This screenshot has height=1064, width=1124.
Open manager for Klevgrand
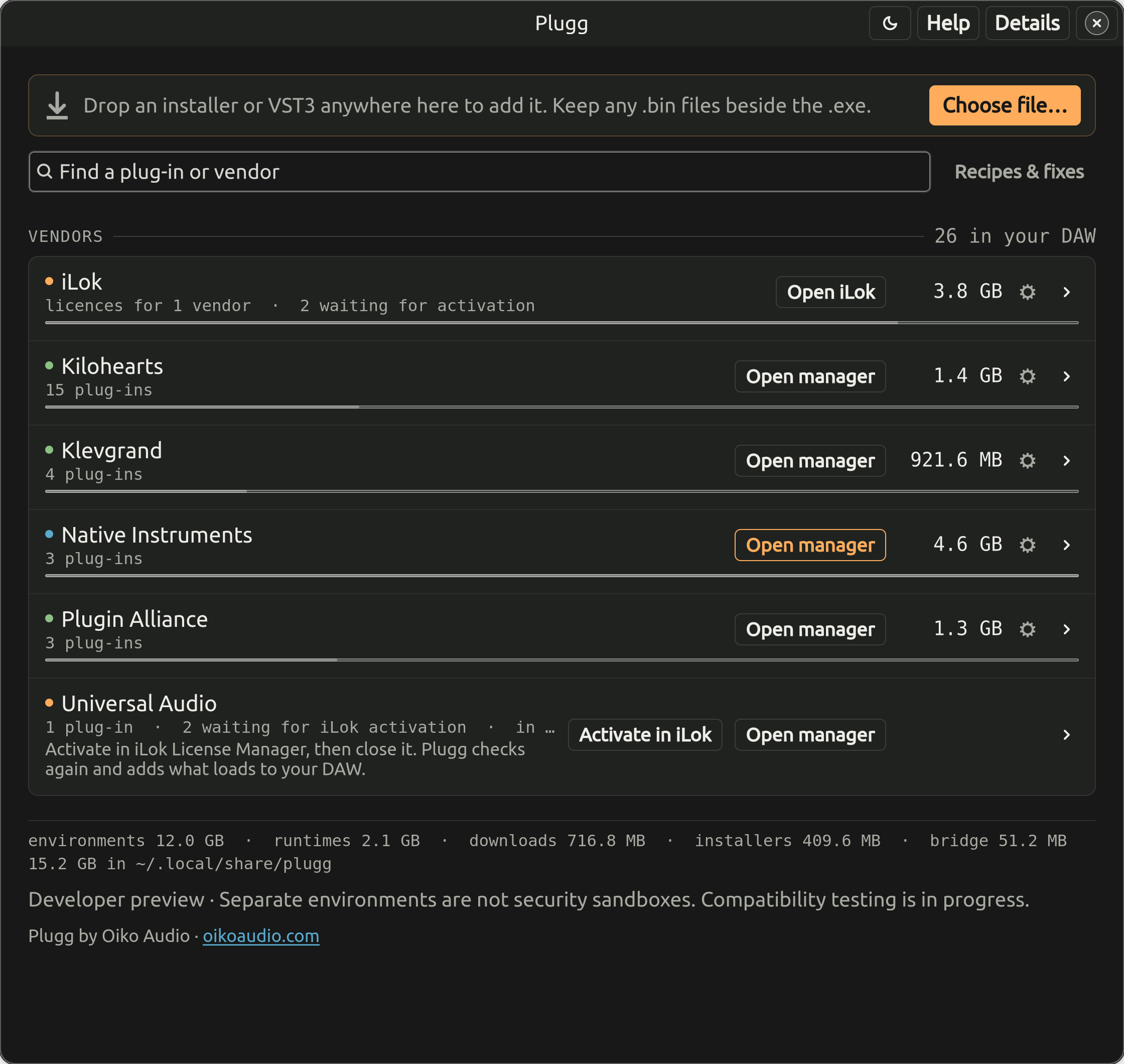coord(810,461)
